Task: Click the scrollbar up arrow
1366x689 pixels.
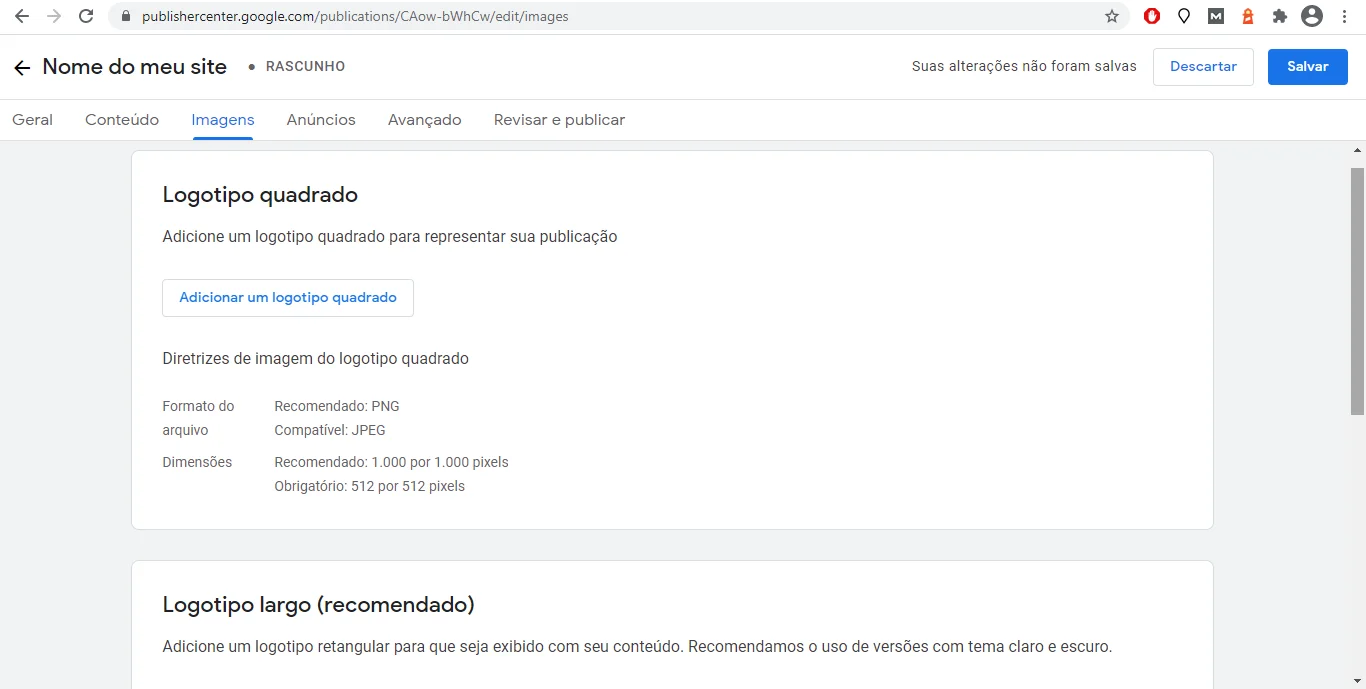Action: [x=1357, y=150]
